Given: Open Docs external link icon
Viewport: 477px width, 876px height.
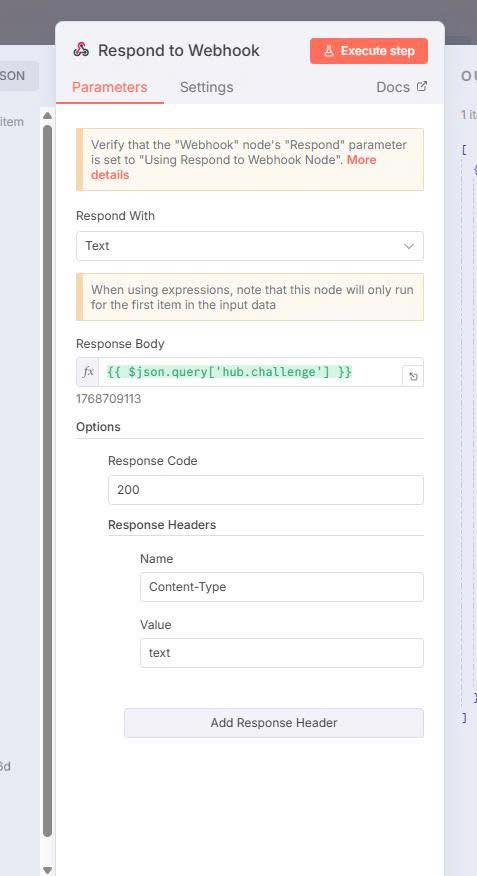Looking at the screenshot, I should [x=422, y=87].
